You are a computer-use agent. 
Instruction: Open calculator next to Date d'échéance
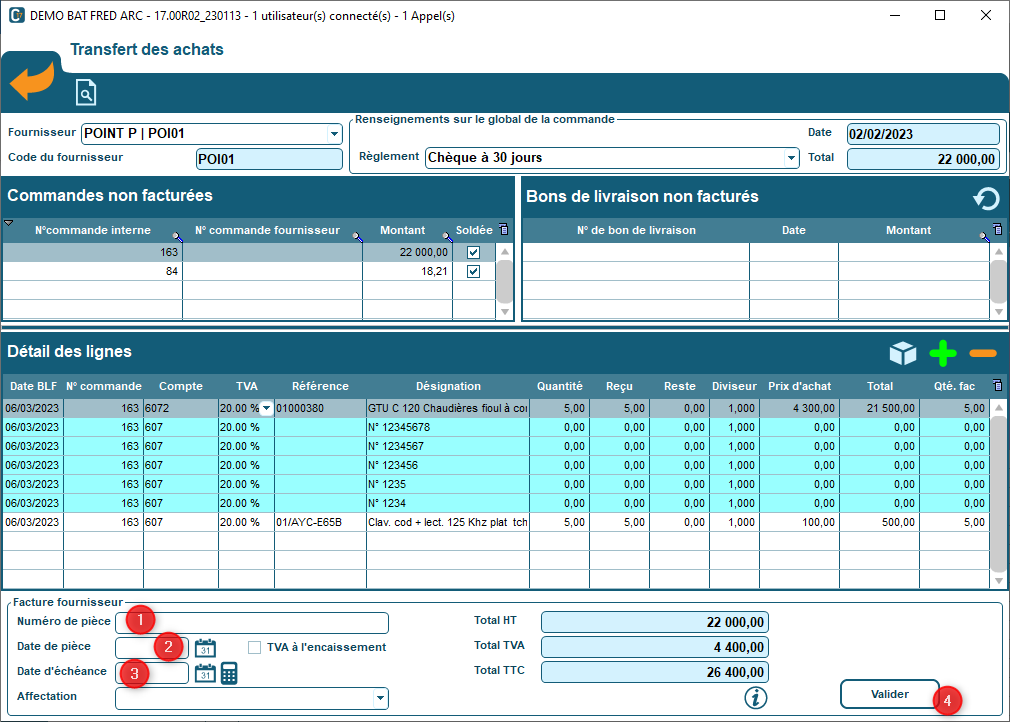[x=230, y=673]
